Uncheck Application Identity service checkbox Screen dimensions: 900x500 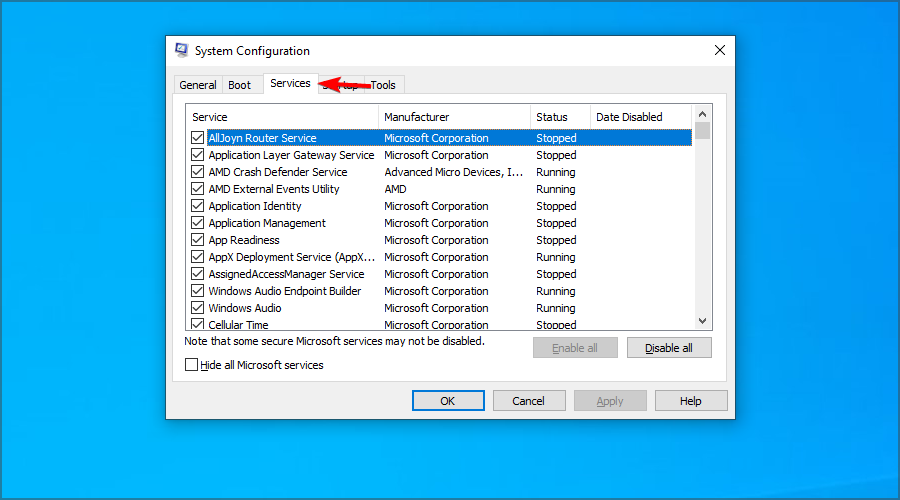tap(197, 206)
